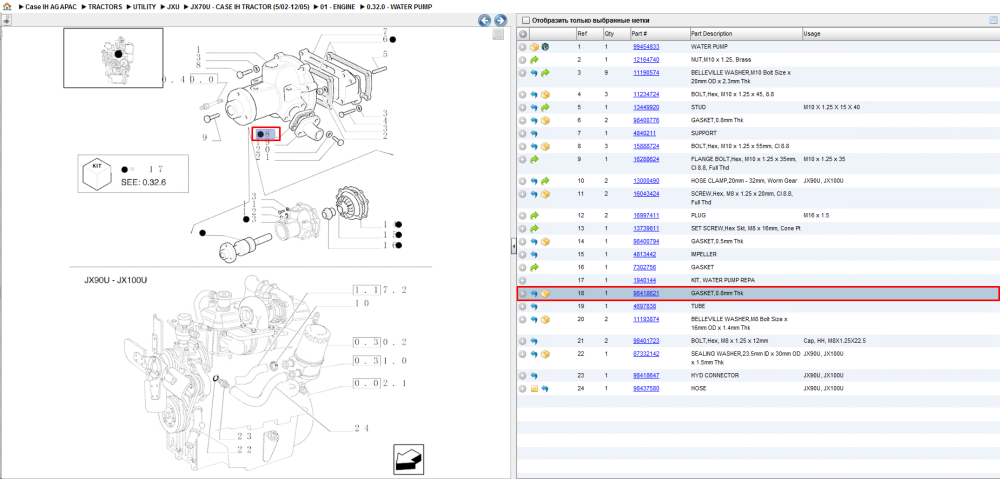Click 'SEE: 0.32.6' kit reference text

tap(142, 182)
